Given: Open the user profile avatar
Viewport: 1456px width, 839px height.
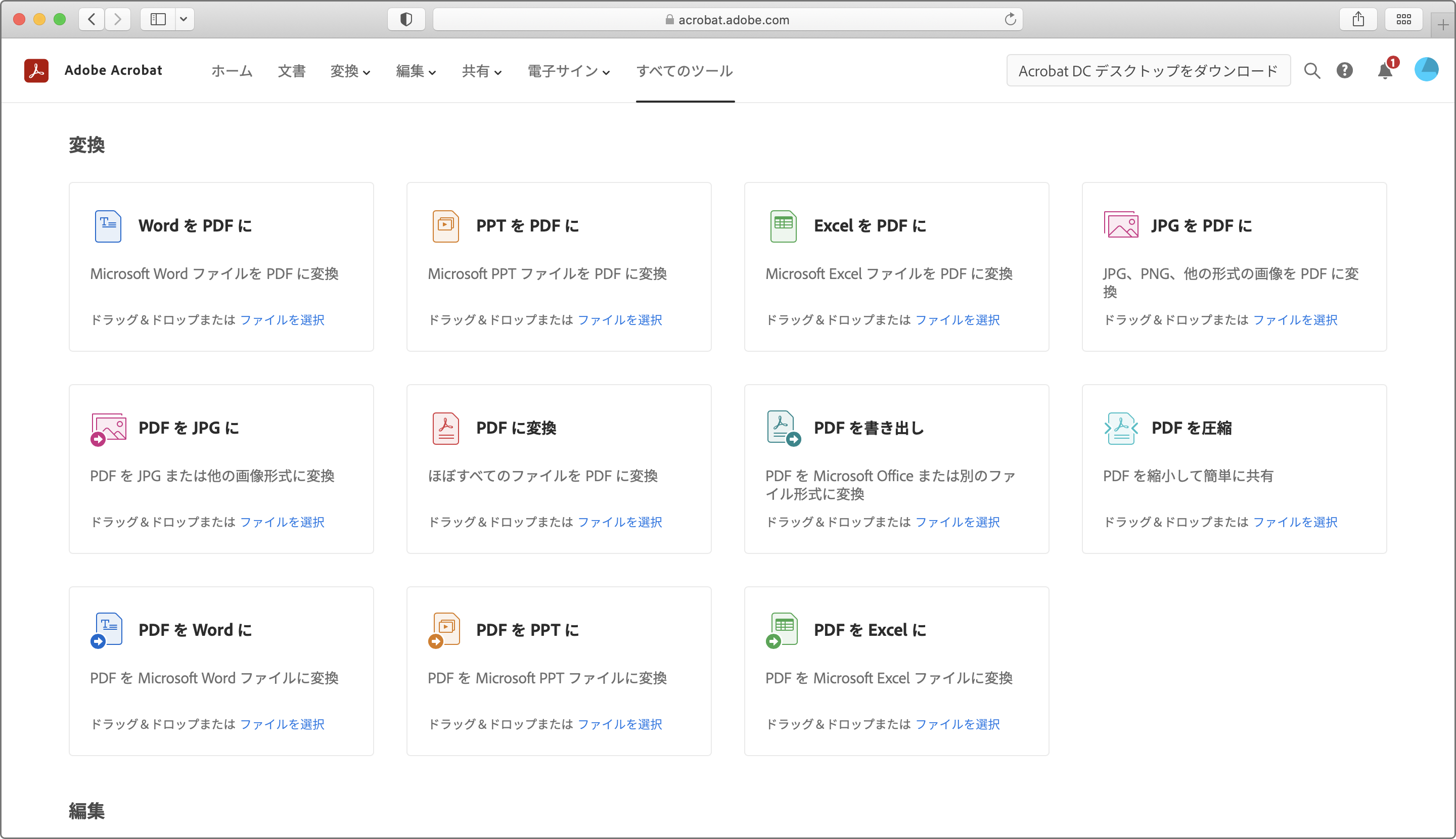Looking at the screenshot, I should click(x=1427, y=70).
